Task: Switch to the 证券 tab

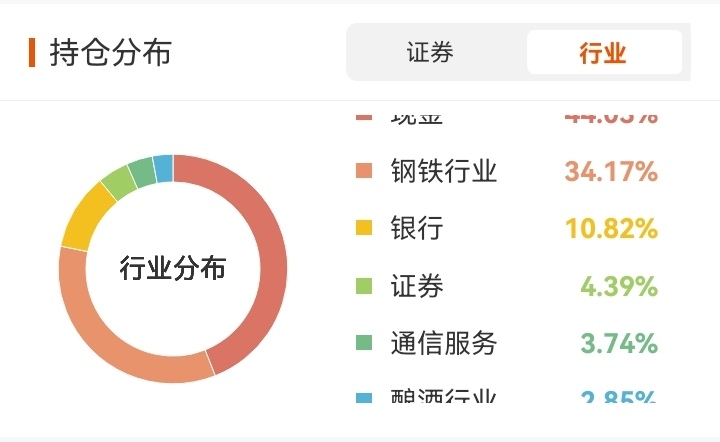Action: click(430, 52)
